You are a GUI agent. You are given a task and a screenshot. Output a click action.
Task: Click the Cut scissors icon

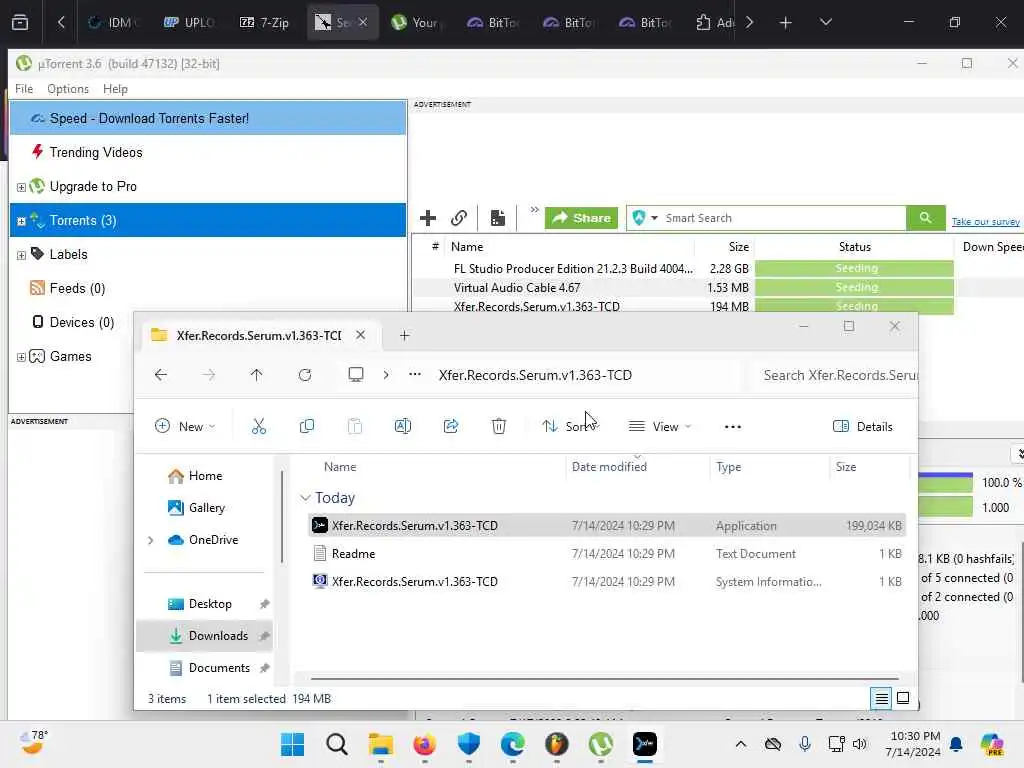point(259,426)
